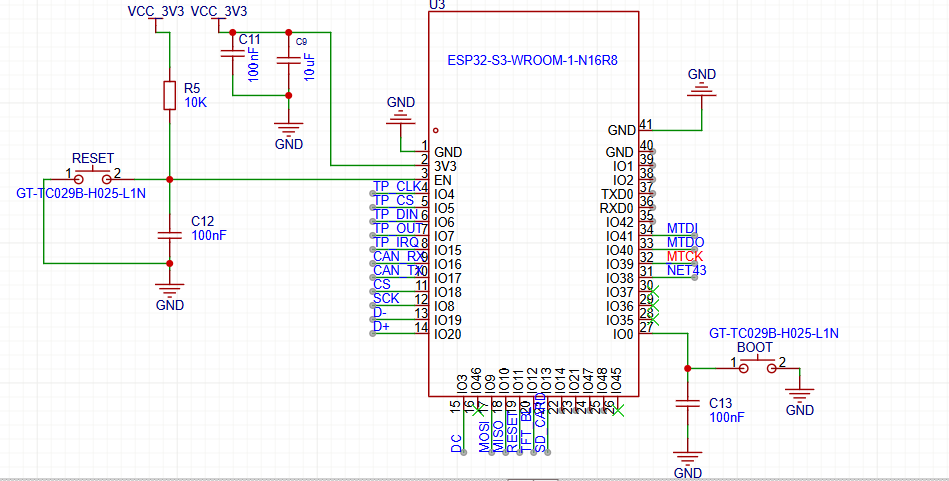Click the GND symbol wired to pin 41
Image resolution: width=949 pixels, height=481 pixels.
coord(701,88)
